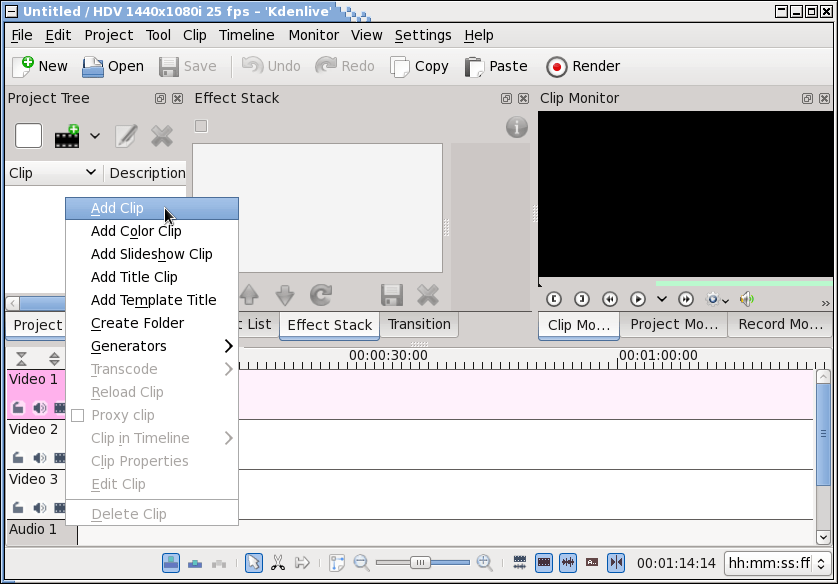Reset effect with the circular arrow icon
838x584 pixels.
321,294
